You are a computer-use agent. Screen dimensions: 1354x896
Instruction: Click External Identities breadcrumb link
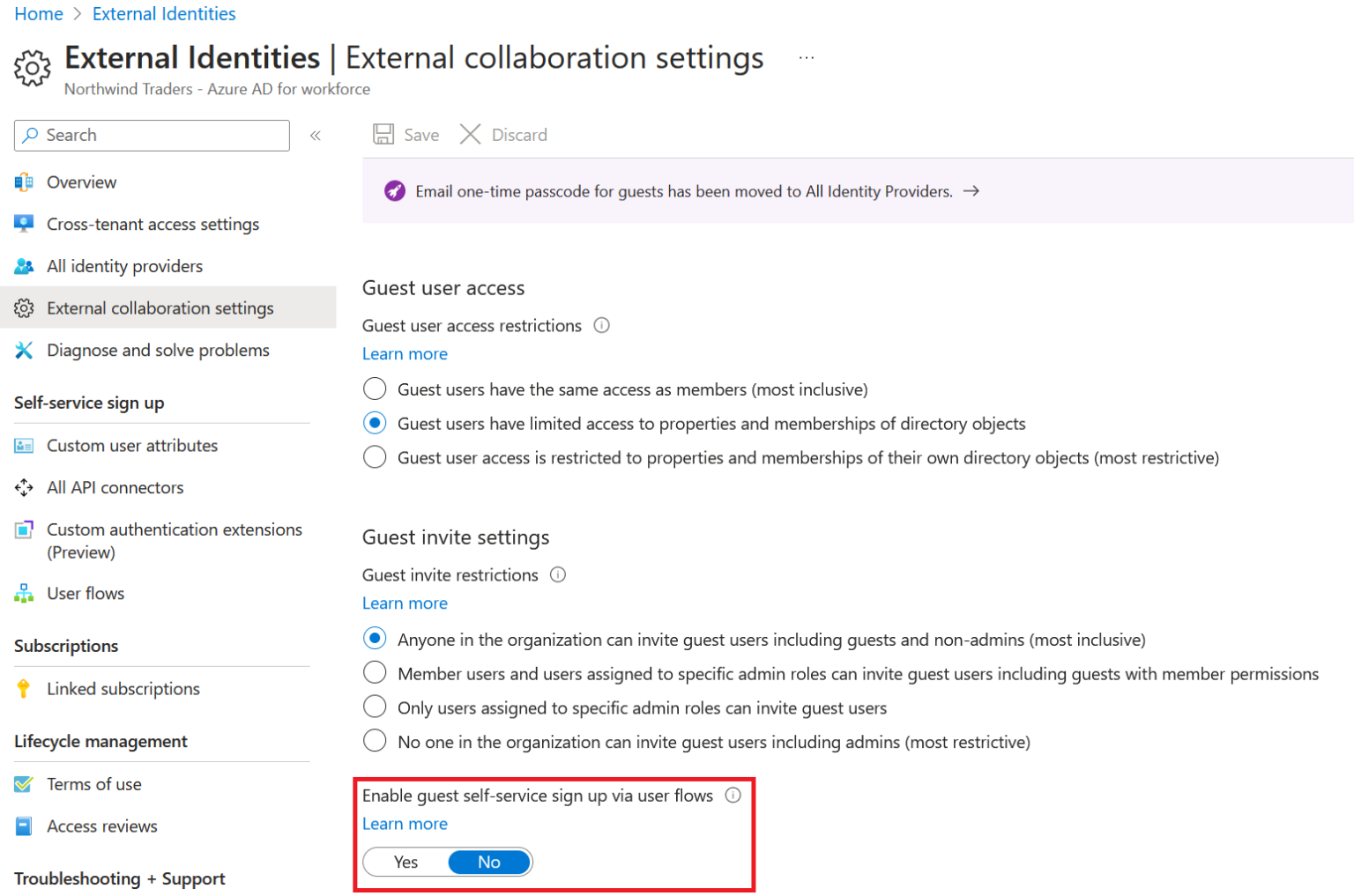click(164, 14)
